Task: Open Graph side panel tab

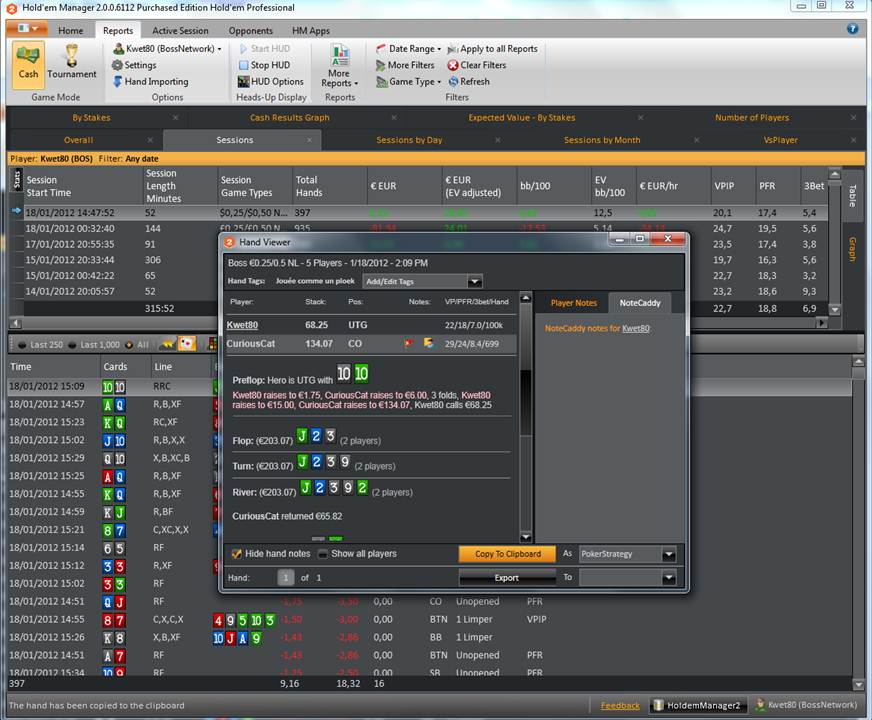Action: 851,249
